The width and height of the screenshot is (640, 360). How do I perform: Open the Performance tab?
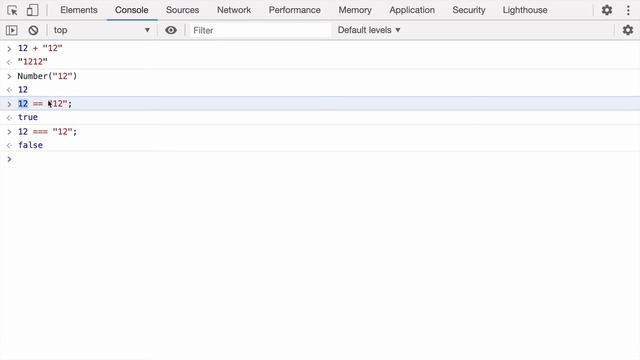tap(294, 10)
